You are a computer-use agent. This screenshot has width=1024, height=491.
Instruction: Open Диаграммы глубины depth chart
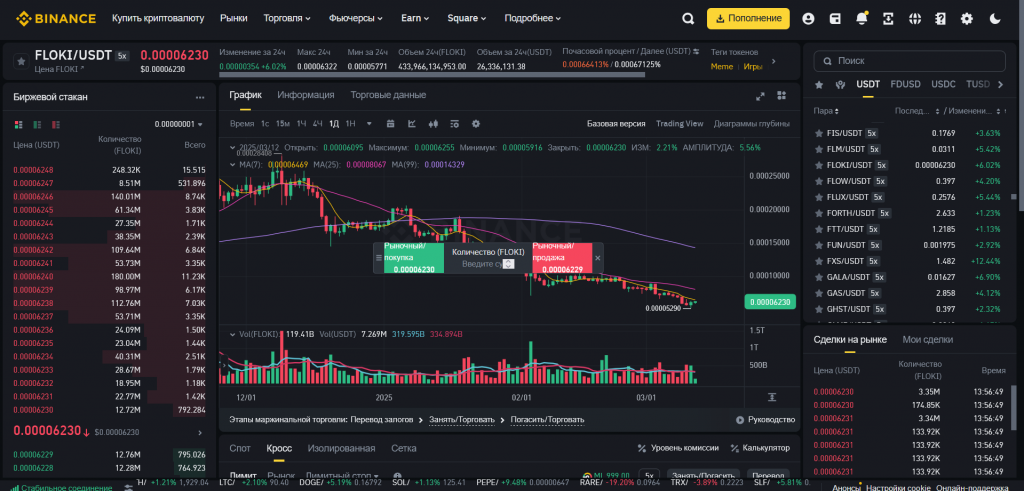click(x=752, y=123)
